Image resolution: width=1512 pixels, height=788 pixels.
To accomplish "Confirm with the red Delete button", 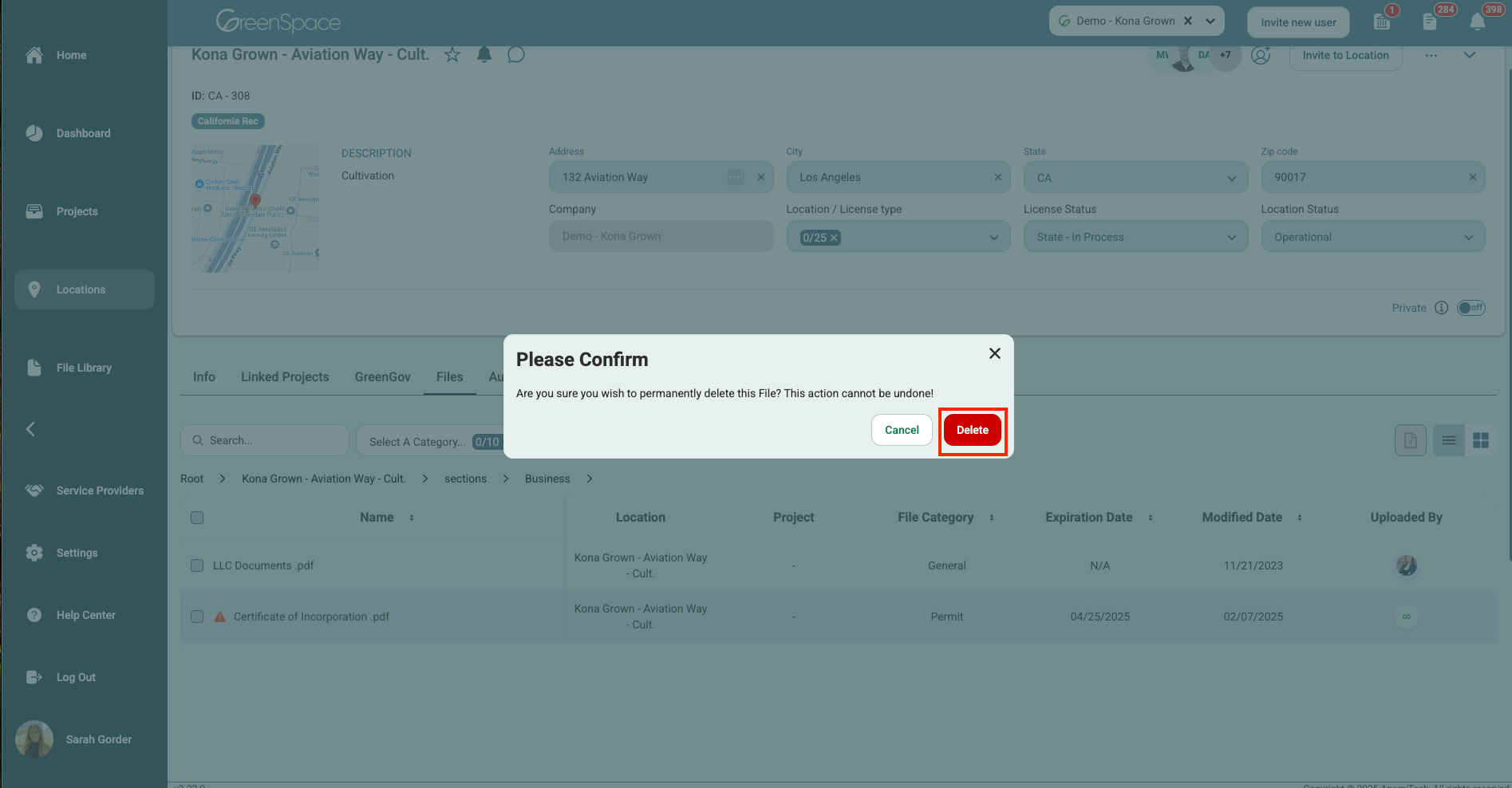I will coord(972,430).
